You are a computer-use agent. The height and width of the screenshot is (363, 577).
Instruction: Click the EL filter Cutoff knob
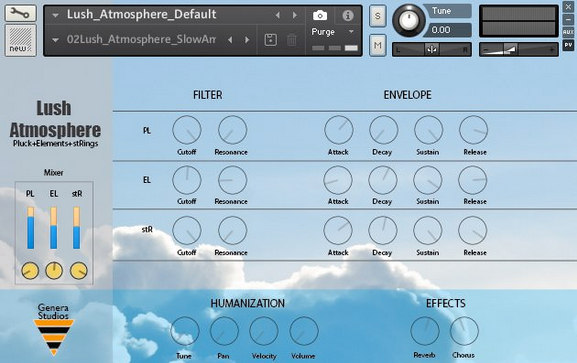click(187, 180)
